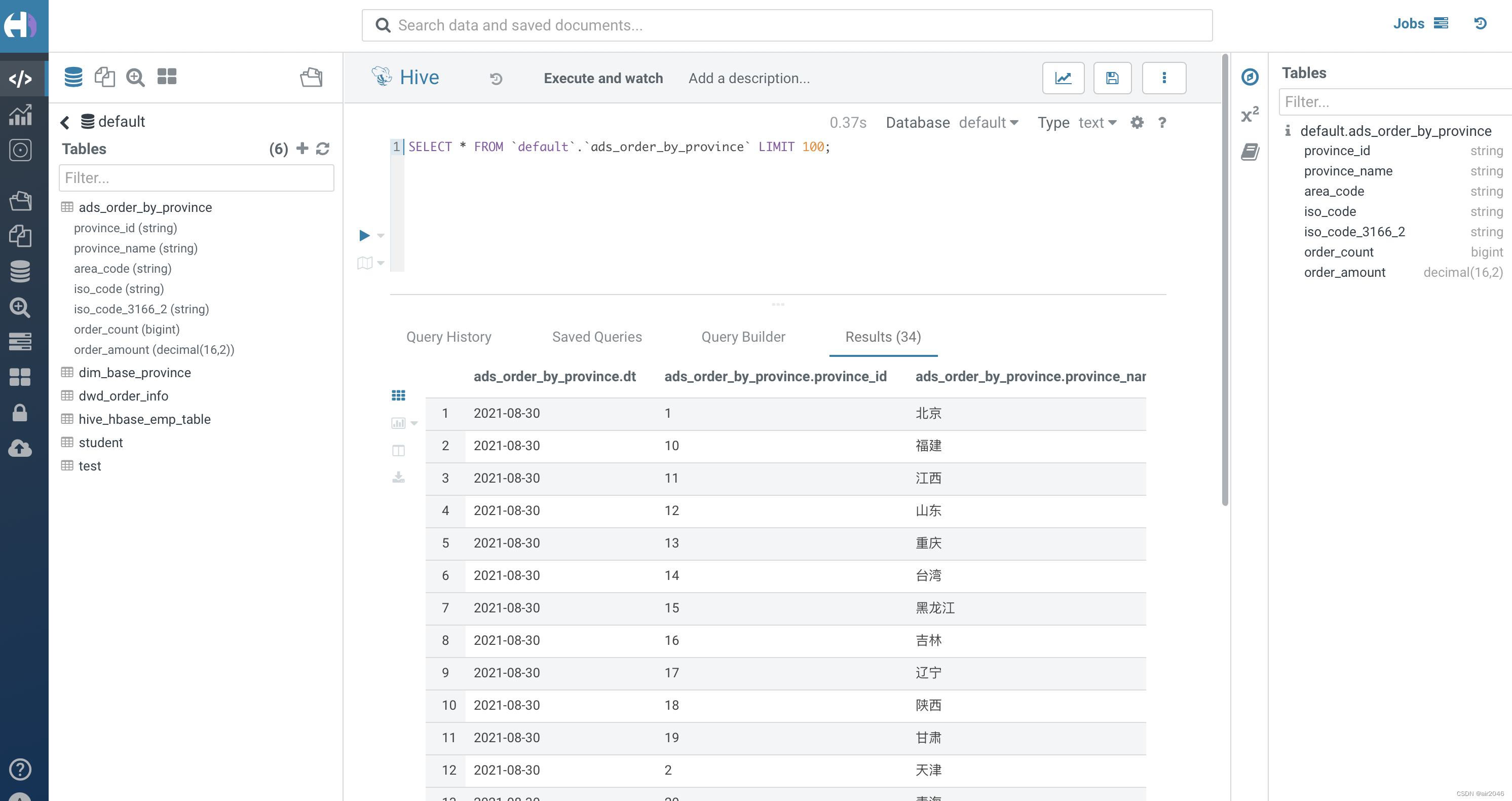Open the Saved Queries tab
The height and width of the screenshot is (801, 1512).
tap(596, 337)
